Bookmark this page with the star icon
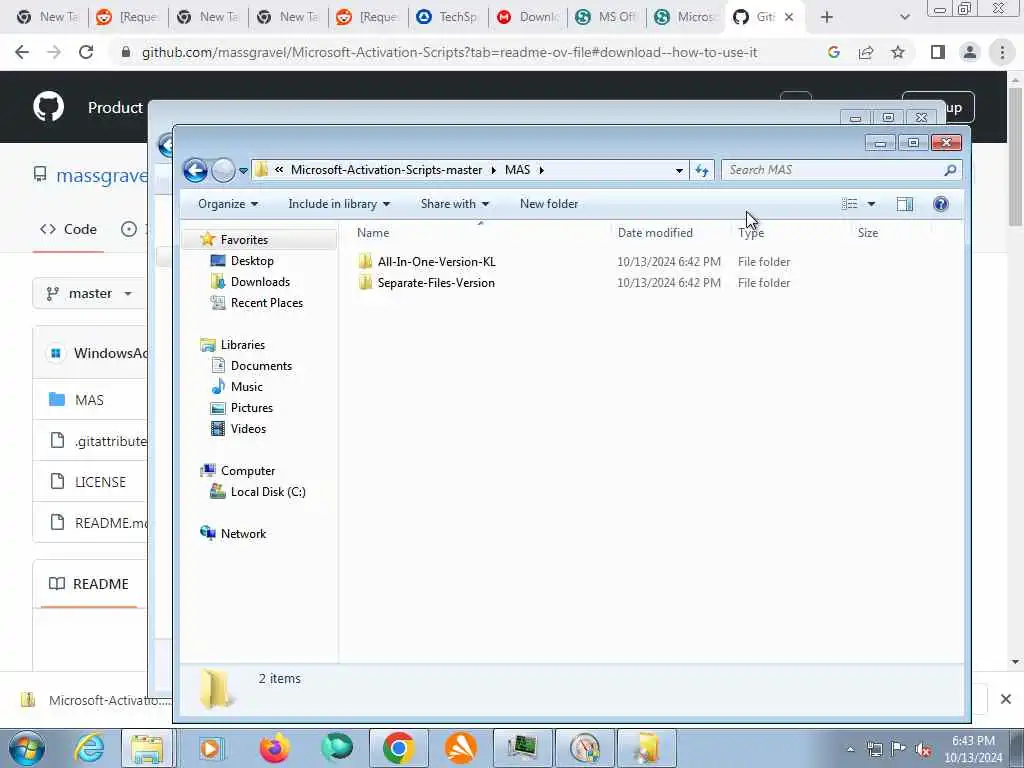The image size is (1024, 768). pyautogui.click(x=898, y=52)
